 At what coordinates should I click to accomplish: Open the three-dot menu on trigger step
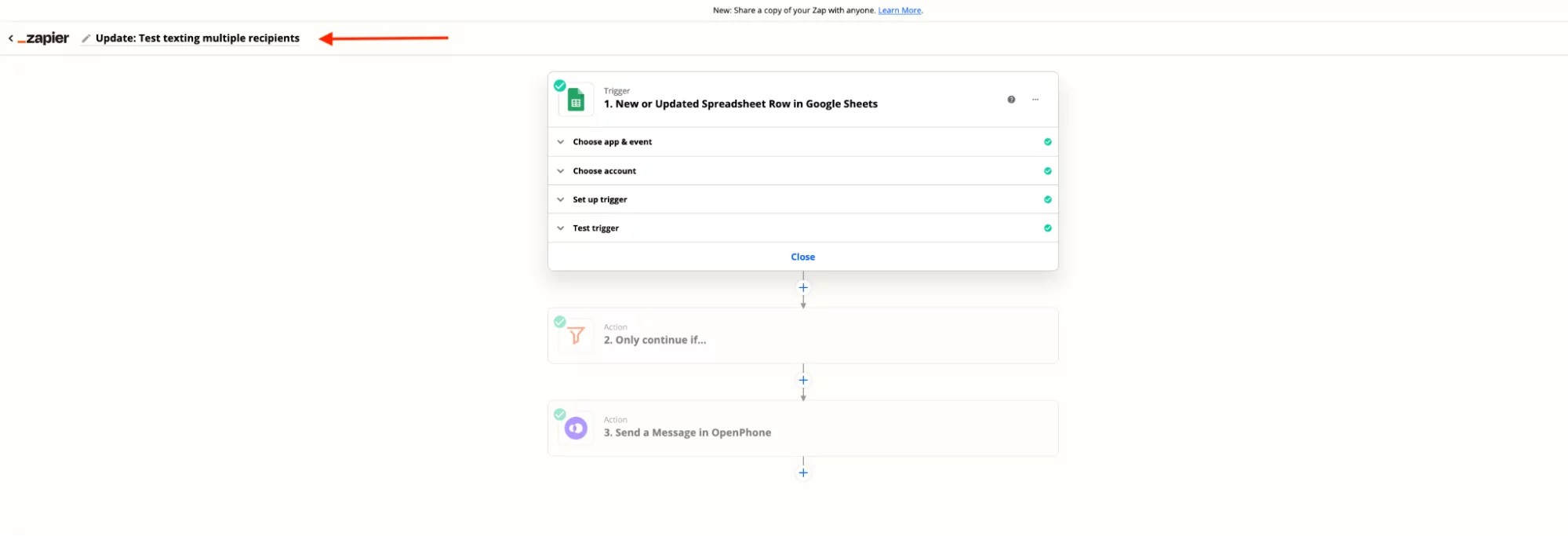(x=1035, y=100)
